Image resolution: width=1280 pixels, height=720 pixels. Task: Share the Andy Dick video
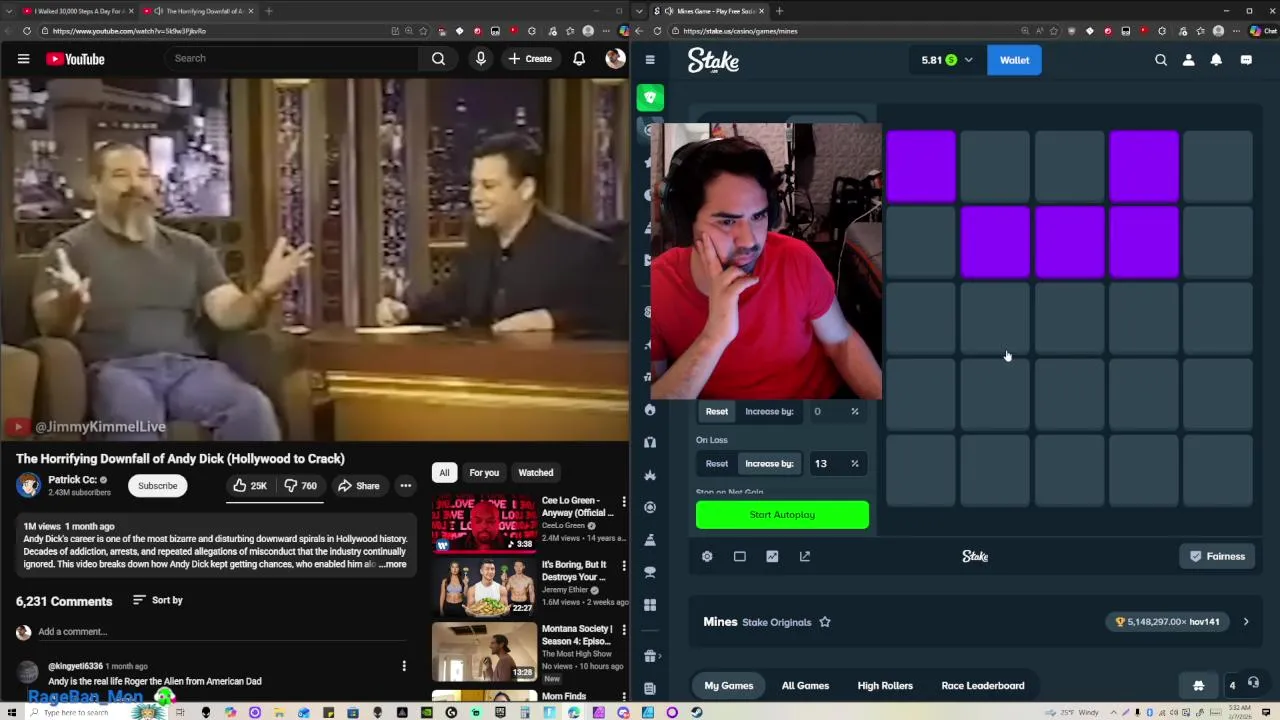tap(358, 486)
